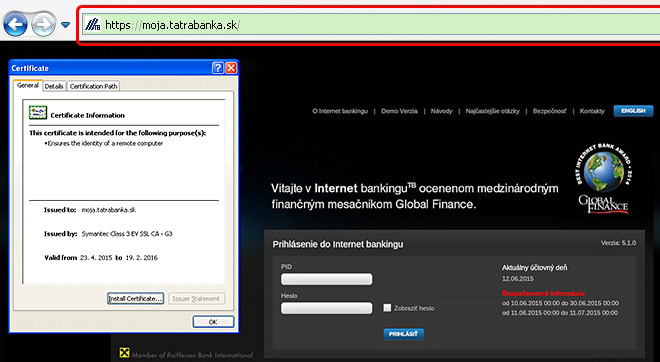Image resolution: width=660 pixels, height=362 pixels.
Task: Click the Raiffeisen Bank yellow logo icon
Action: point(124,353)
